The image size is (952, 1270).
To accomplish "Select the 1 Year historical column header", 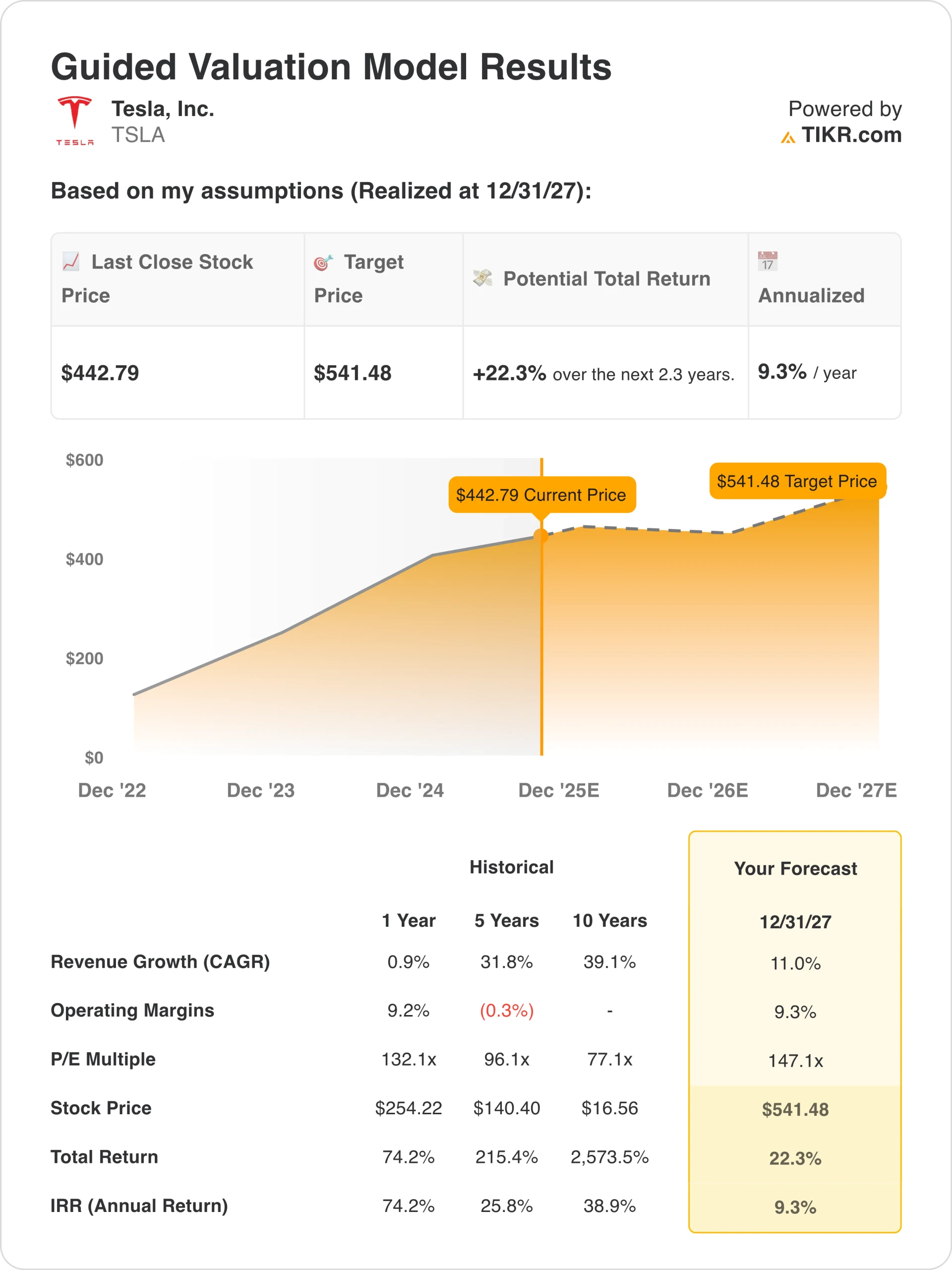I will (x=409, y=920).
